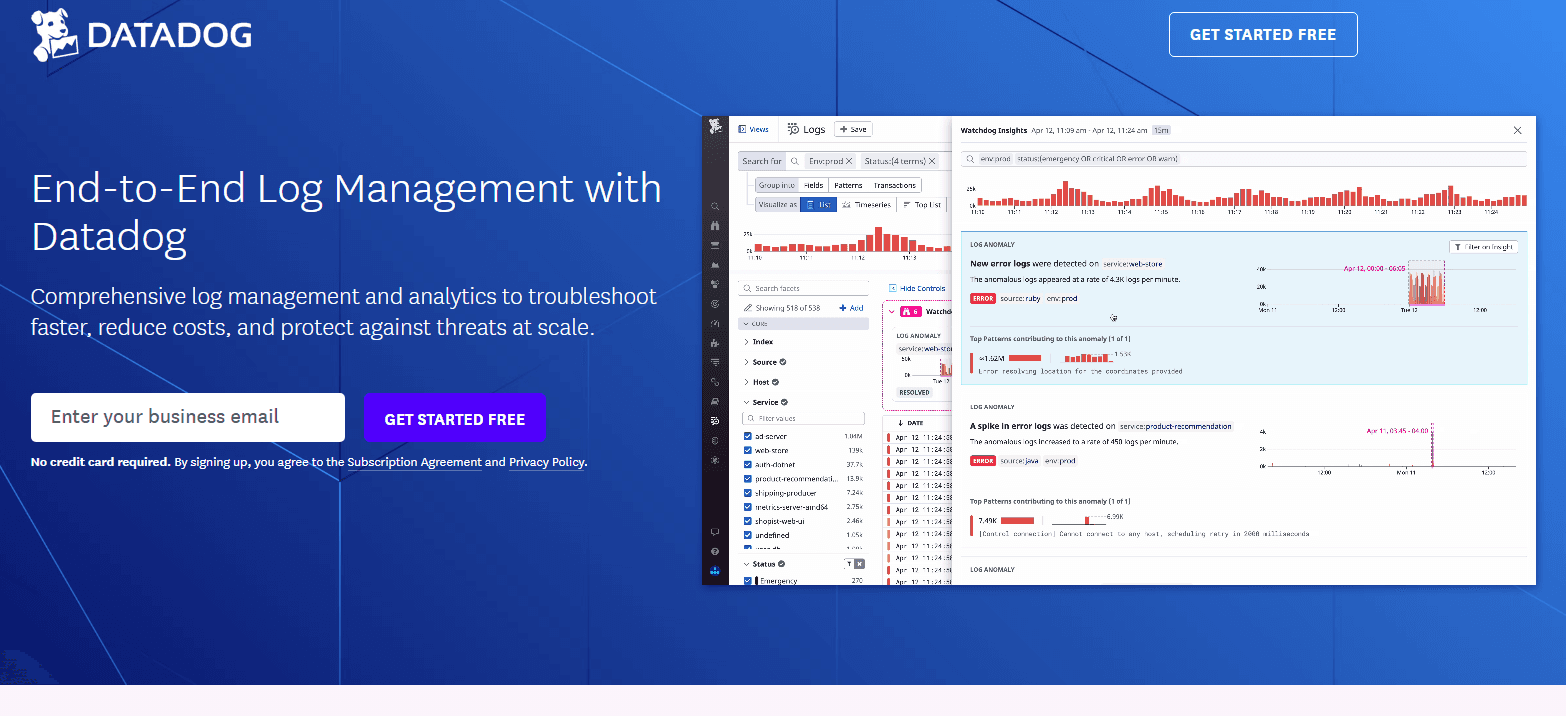This screenshot has width=1566, height=716.
Task: Uncheck the shipping-producer service checkbox
Action: pos(748,493)
